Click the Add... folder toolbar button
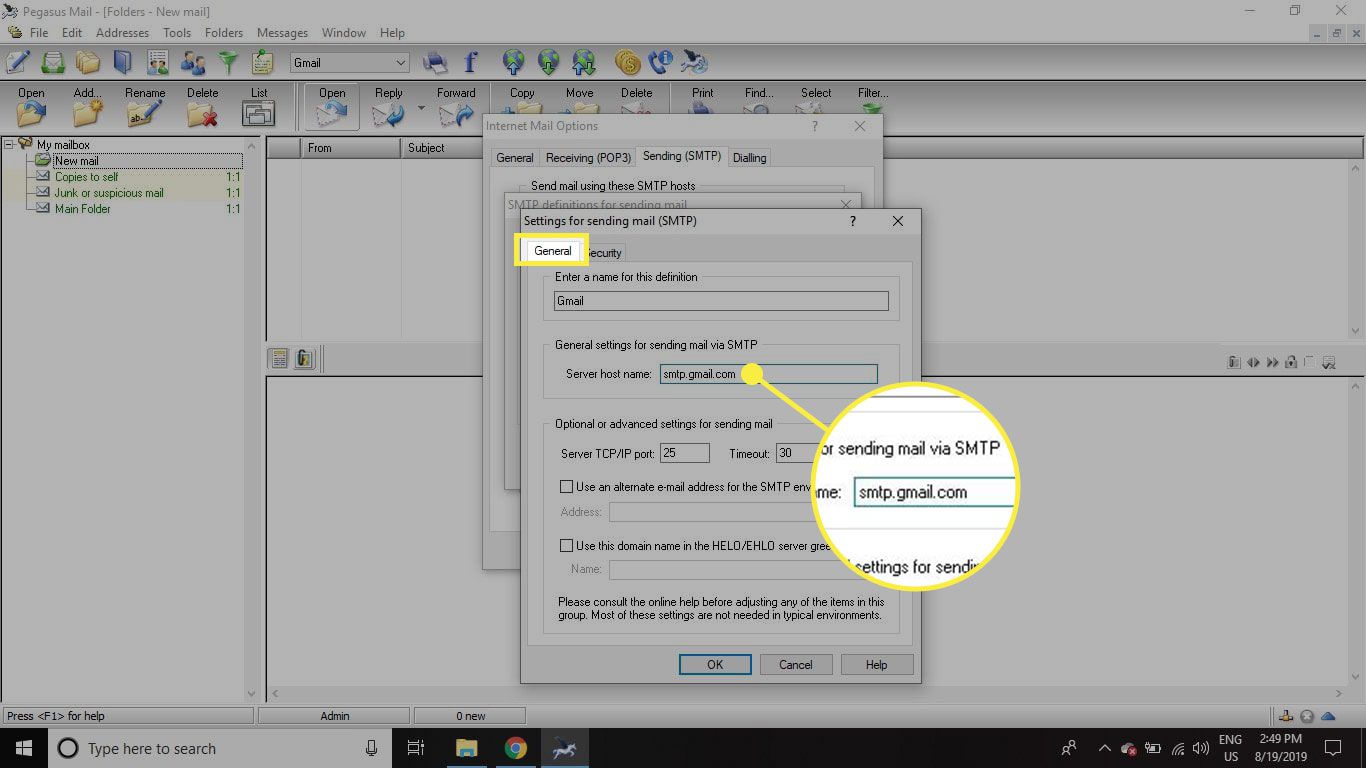This screenshot has width=1366, height=768. point(88,107)
